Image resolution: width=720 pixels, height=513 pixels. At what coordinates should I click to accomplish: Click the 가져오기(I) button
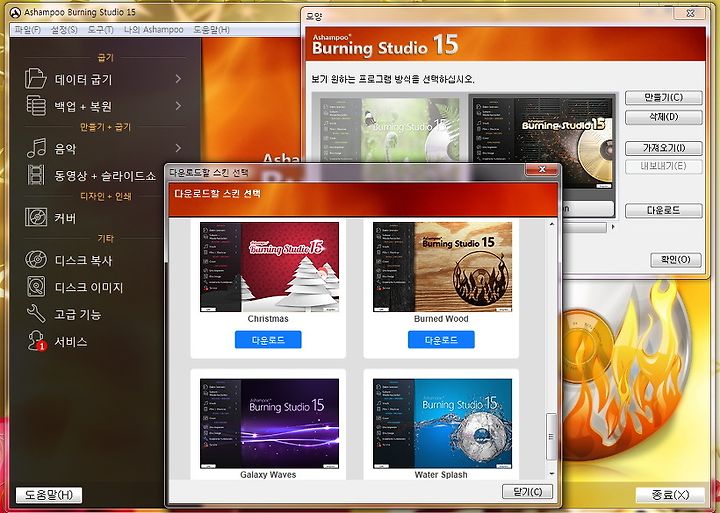(664, 148)
